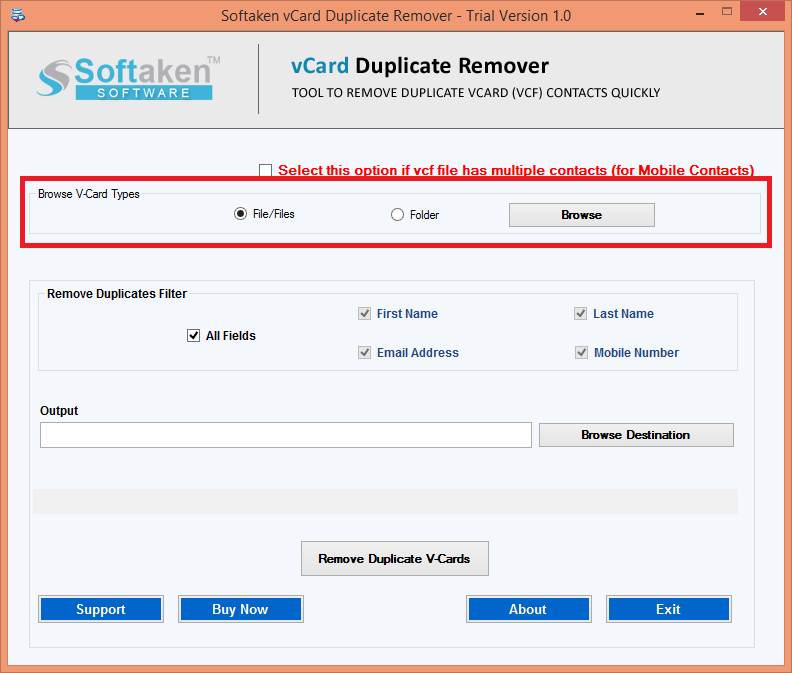Click the Softaken Software logo
The image size is (792, 673).
click(128, 78)
